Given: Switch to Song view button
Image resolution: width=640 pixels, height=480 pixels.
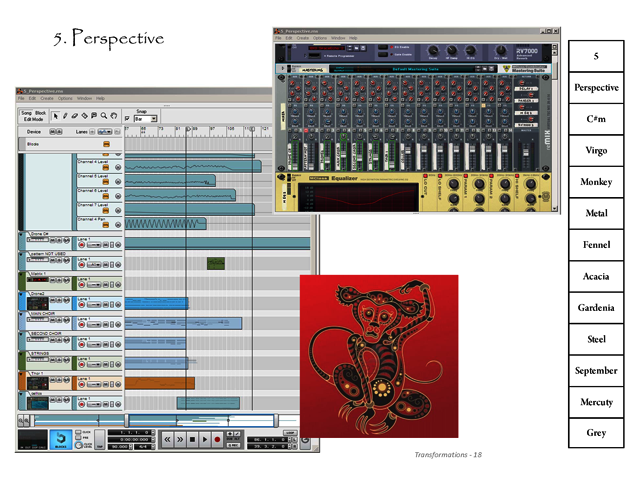Looking at the screenshot, I should click(26, 113).
